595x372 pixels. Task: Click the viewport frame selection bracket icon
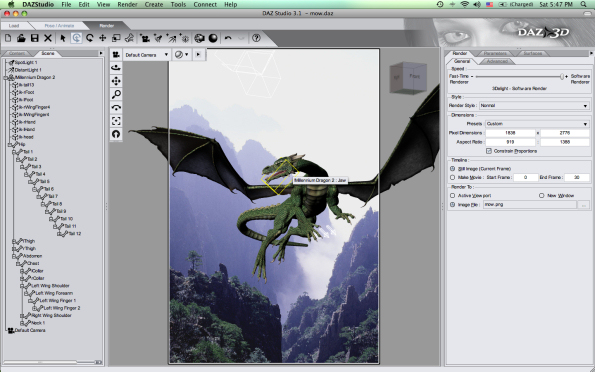click(116, 121)
